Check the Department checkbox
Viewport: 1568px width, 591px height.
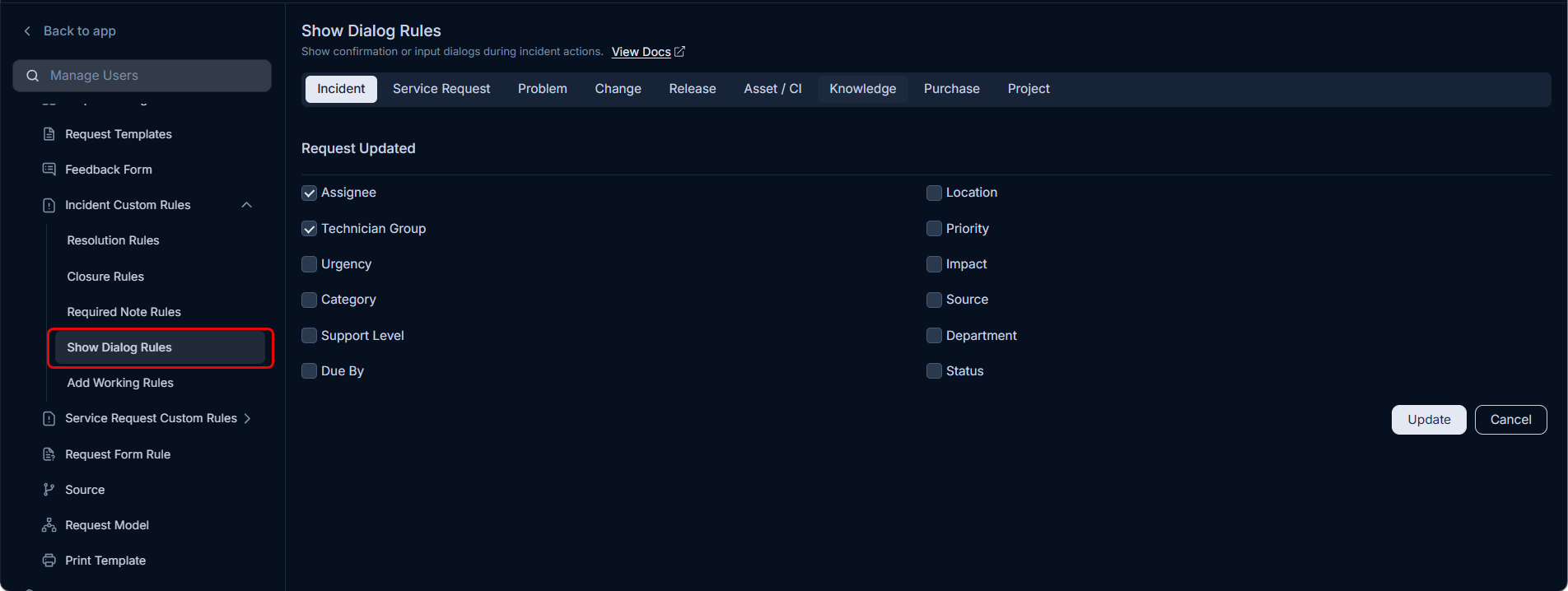click(934, 336)
